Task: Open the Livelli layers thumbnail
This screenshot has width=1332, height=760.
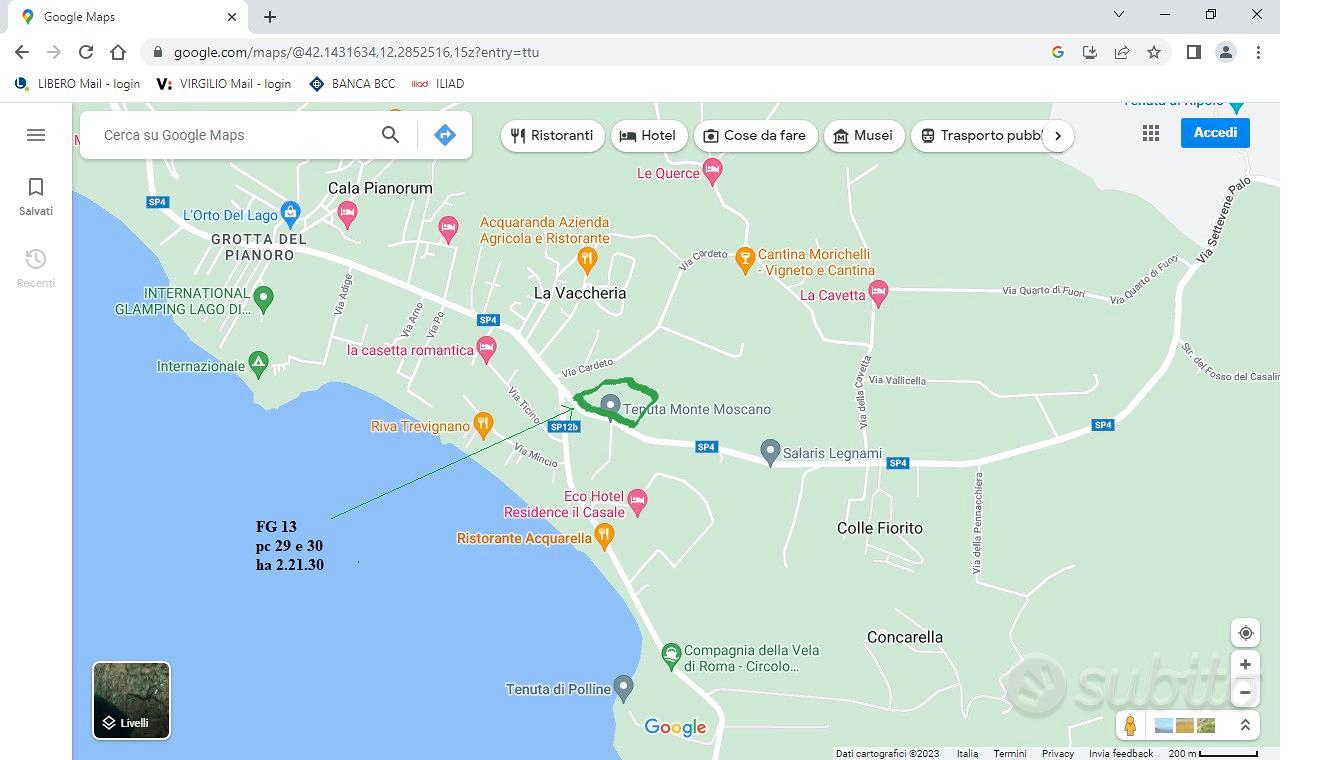Action: [131, 700]
